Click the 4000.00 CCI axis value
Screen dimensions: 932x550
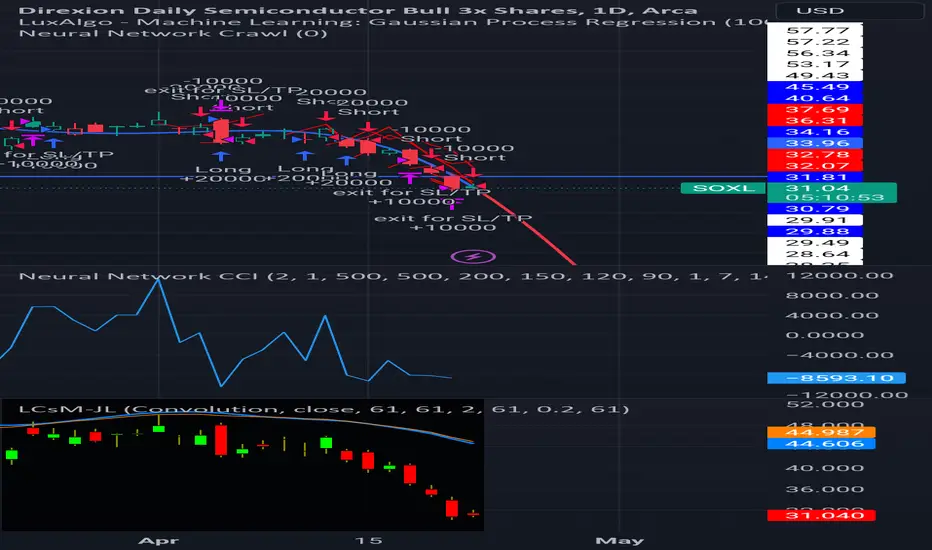click(x=832, y=316)
